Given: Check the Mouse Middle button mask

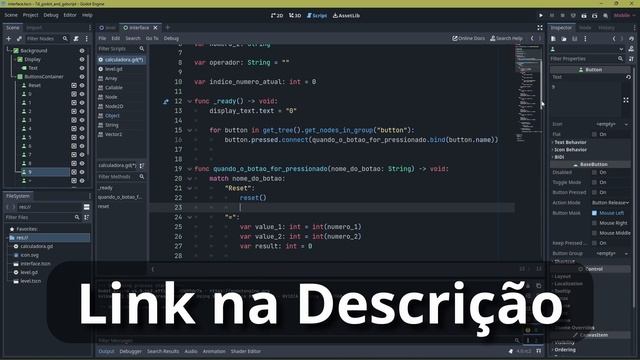Looking at the screenshot, I should click(595, 233).
